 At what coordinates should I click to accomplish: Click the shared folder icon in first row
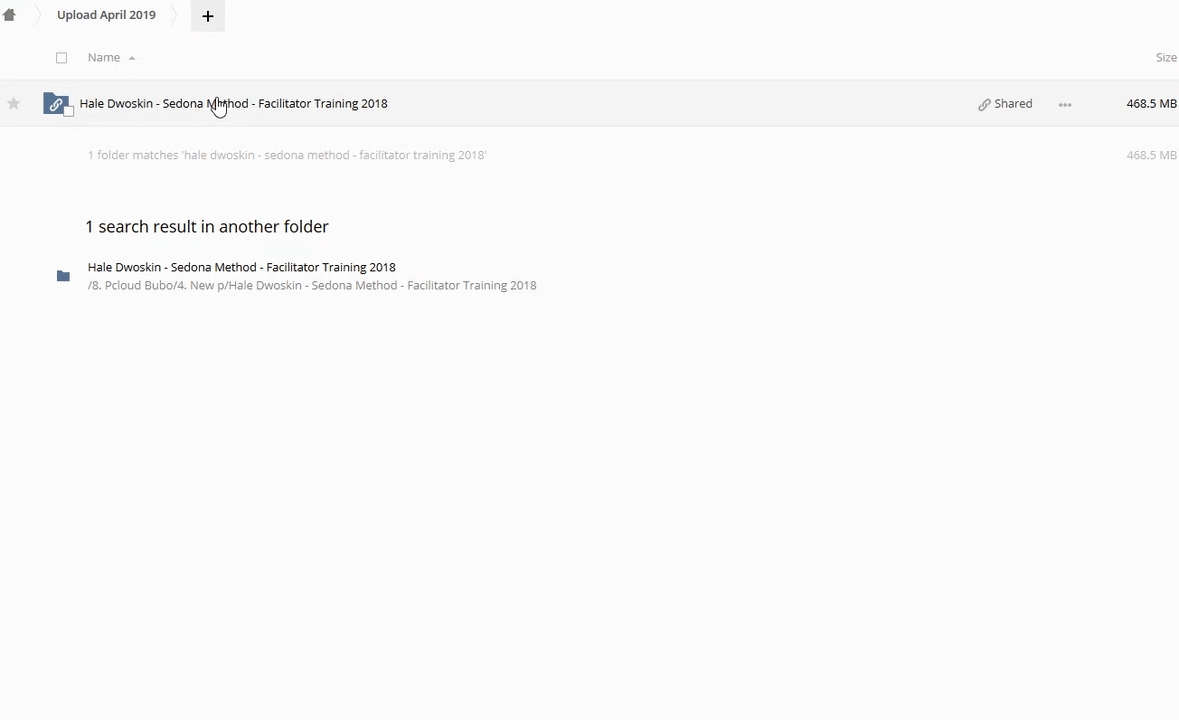[56, 104]
